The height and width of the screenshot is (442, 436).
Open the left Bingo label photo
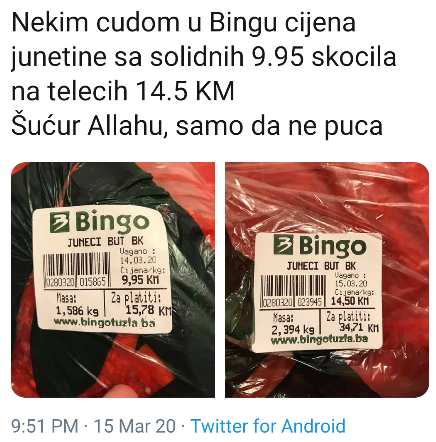tap(113, 280)
